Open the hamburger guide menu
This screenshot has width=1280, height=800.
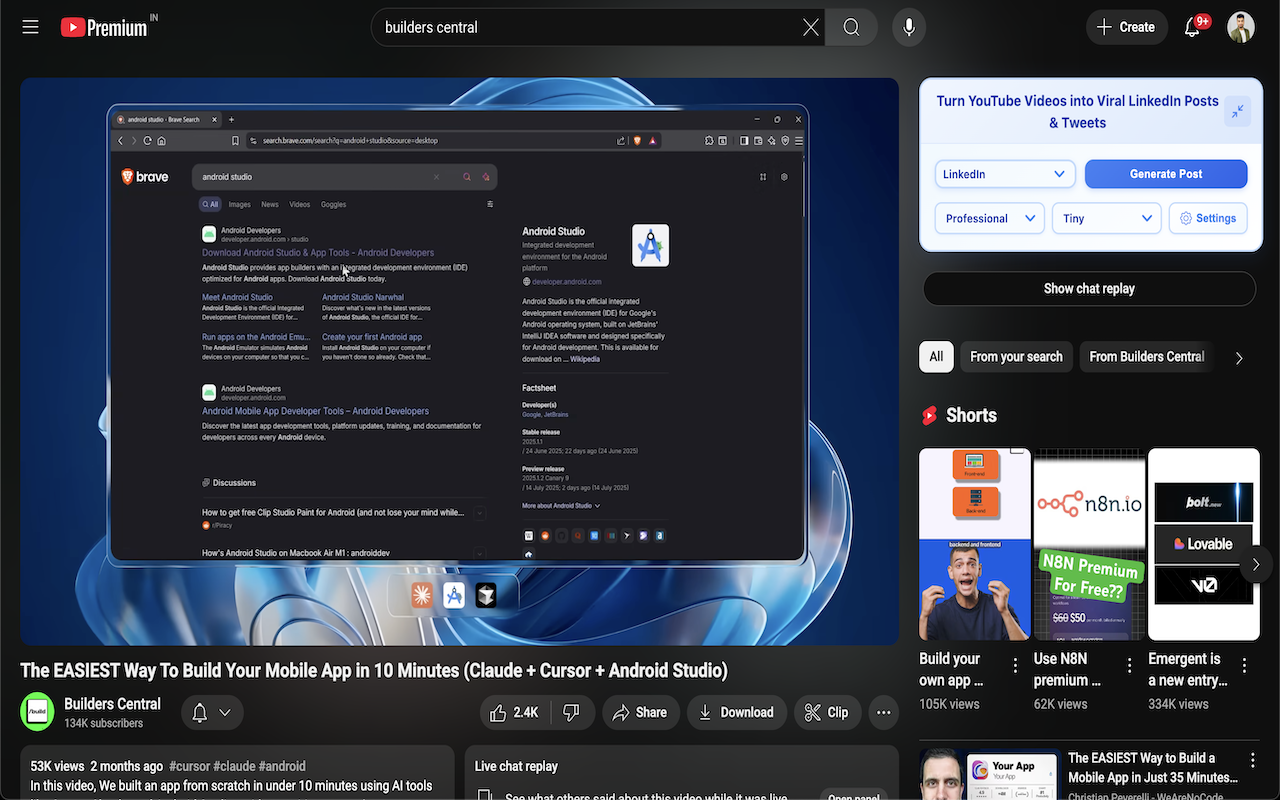point(30,27)
